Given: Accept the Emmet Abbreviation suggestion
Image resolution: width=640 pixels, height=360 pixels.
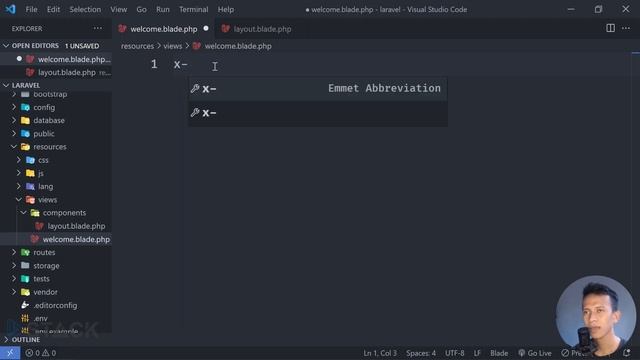Looking at the screenshot, I should [318, 89].
